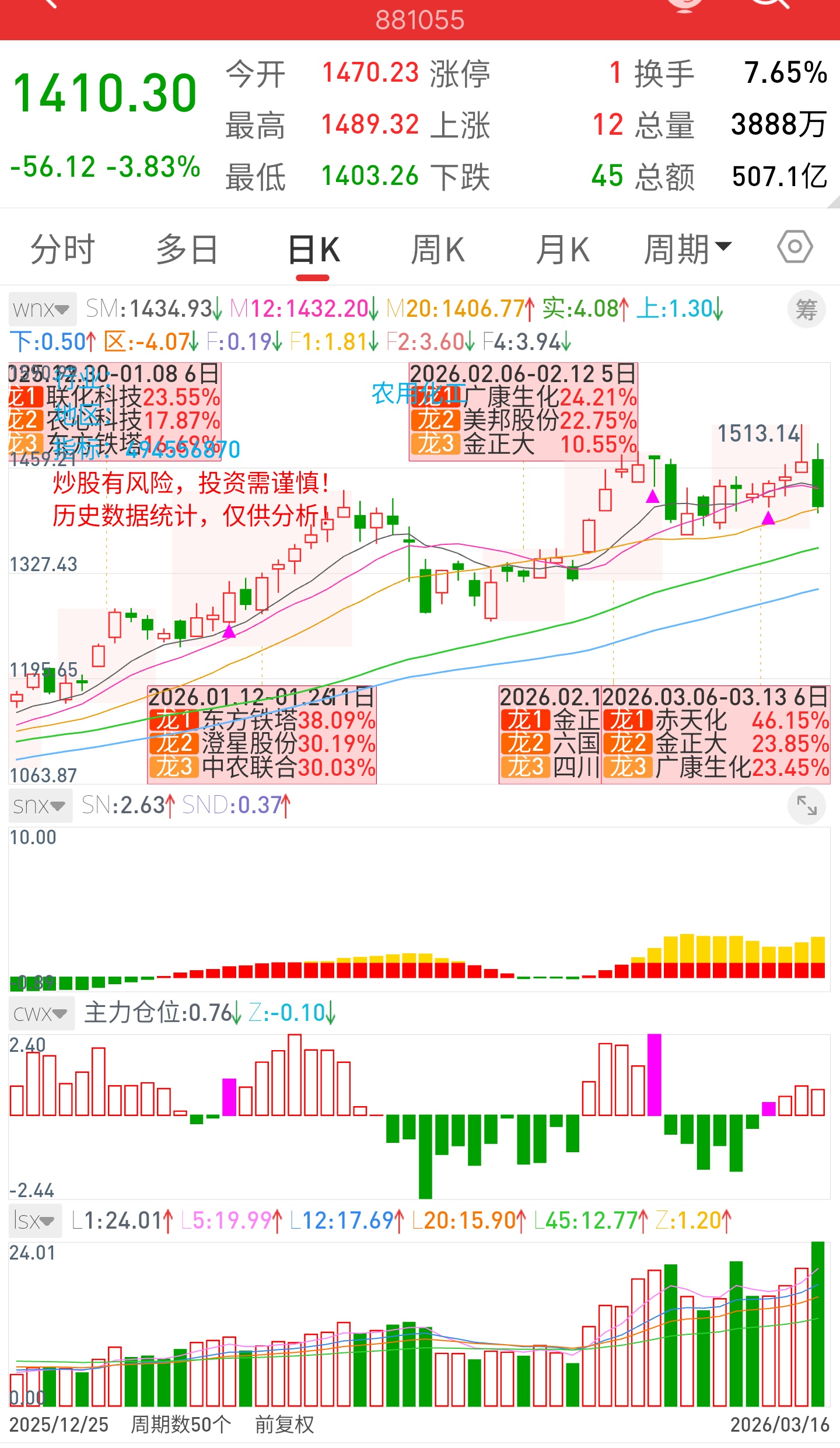
Task: Open the 周期 period dropdown
Action: (687, 249)
